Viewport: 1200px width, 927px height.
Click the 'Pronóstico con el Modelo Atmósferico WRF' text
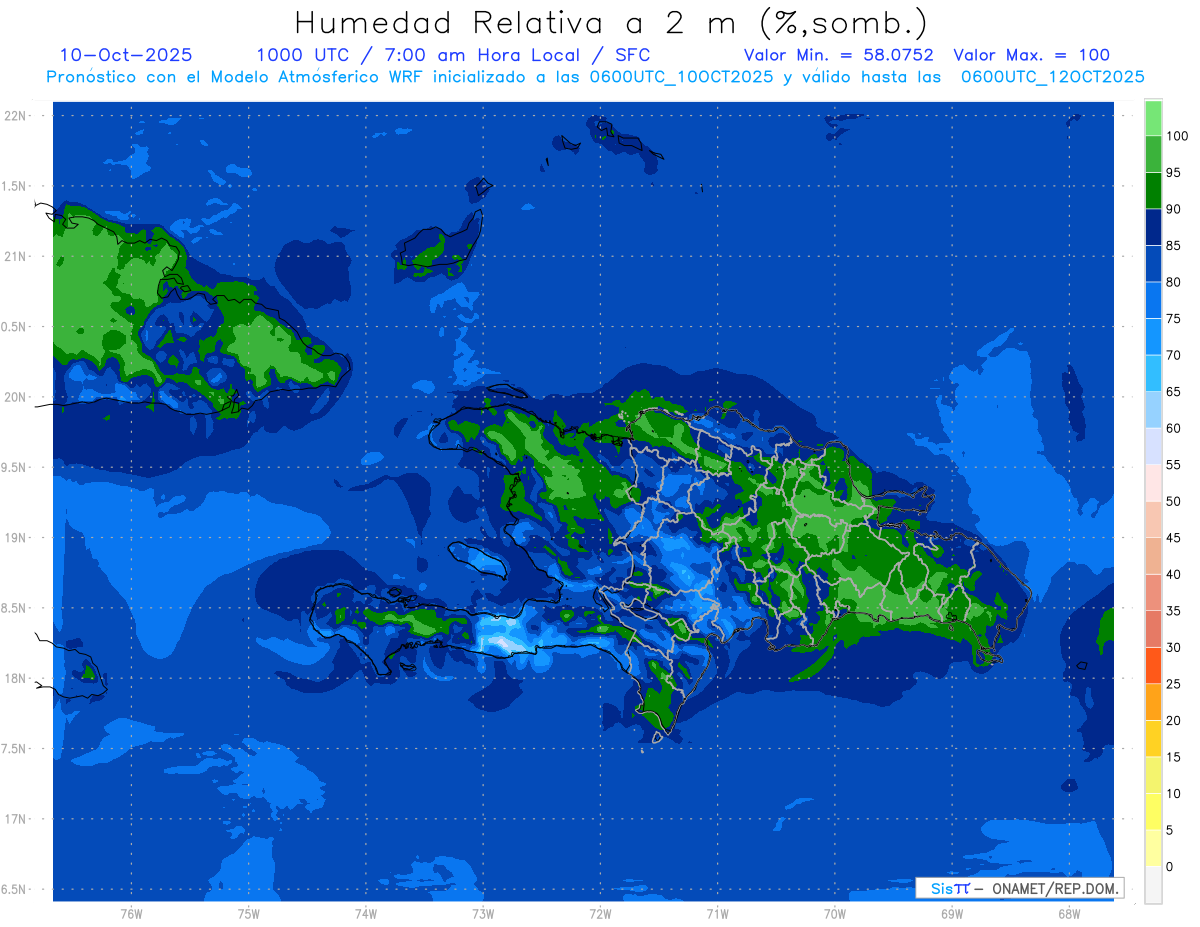(x=238, y=76)
